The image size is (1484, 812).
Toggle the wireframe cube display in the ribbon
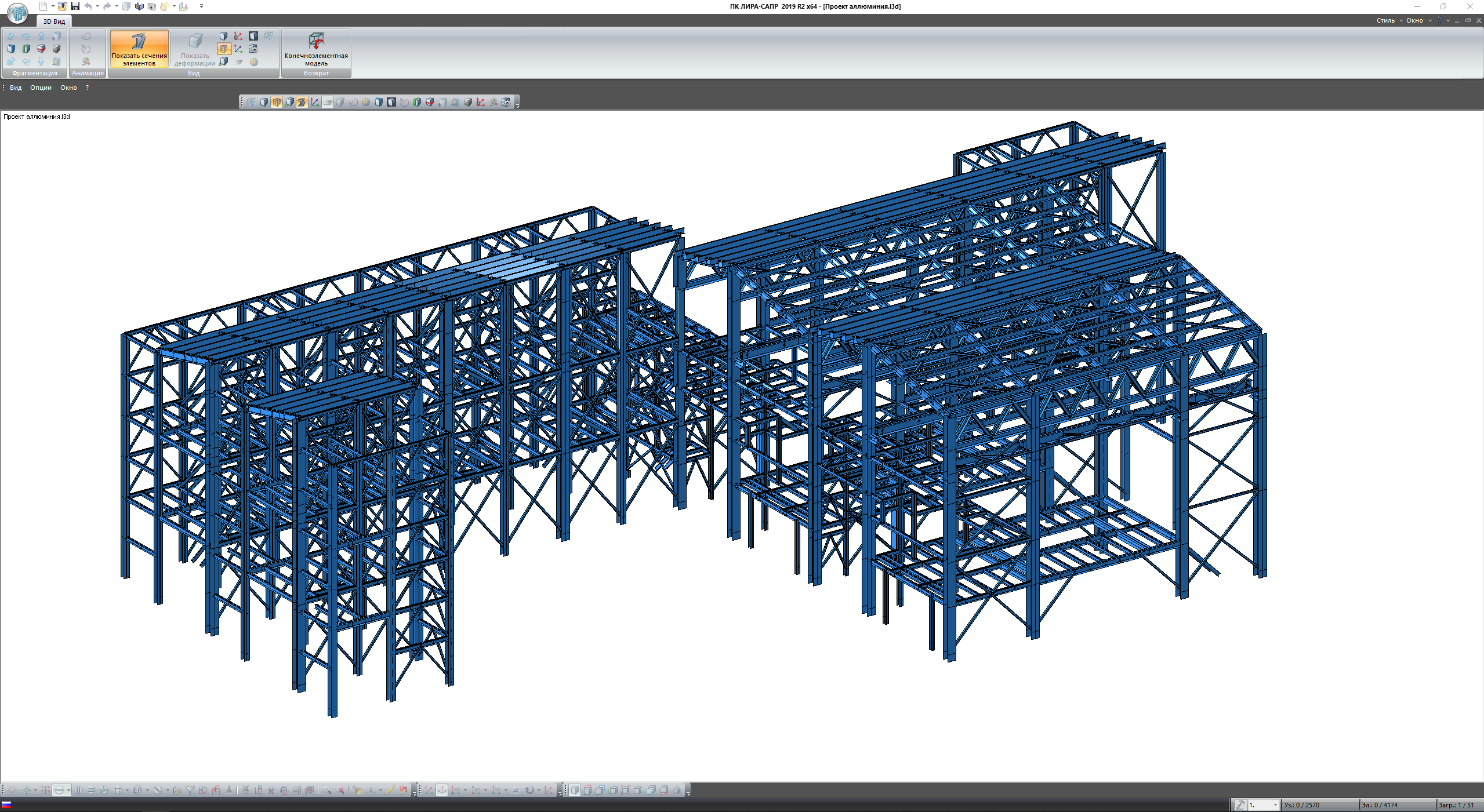[x=224, y=49]
